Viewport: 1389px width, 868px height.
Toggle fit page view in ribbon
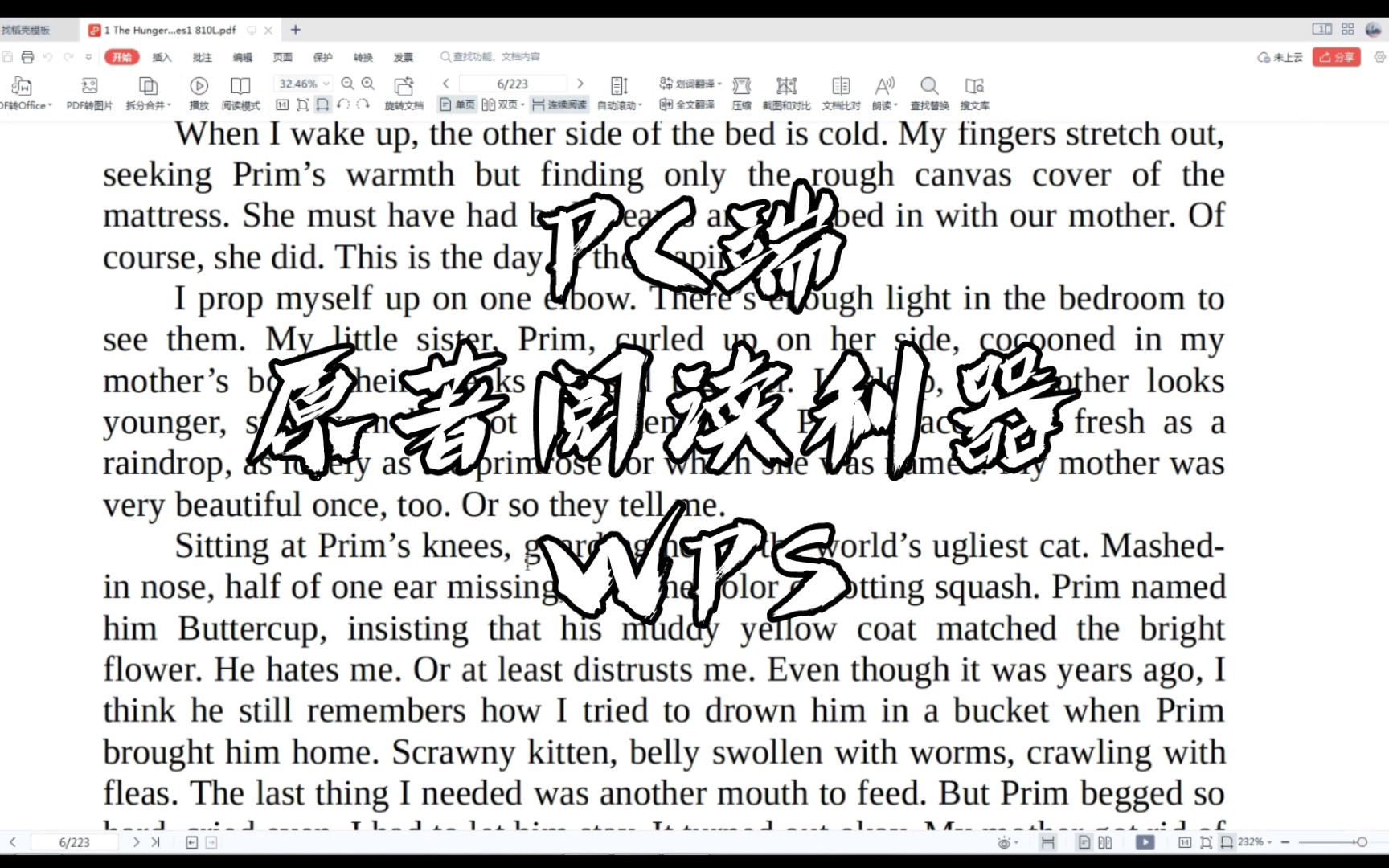[x=303, y=104]
